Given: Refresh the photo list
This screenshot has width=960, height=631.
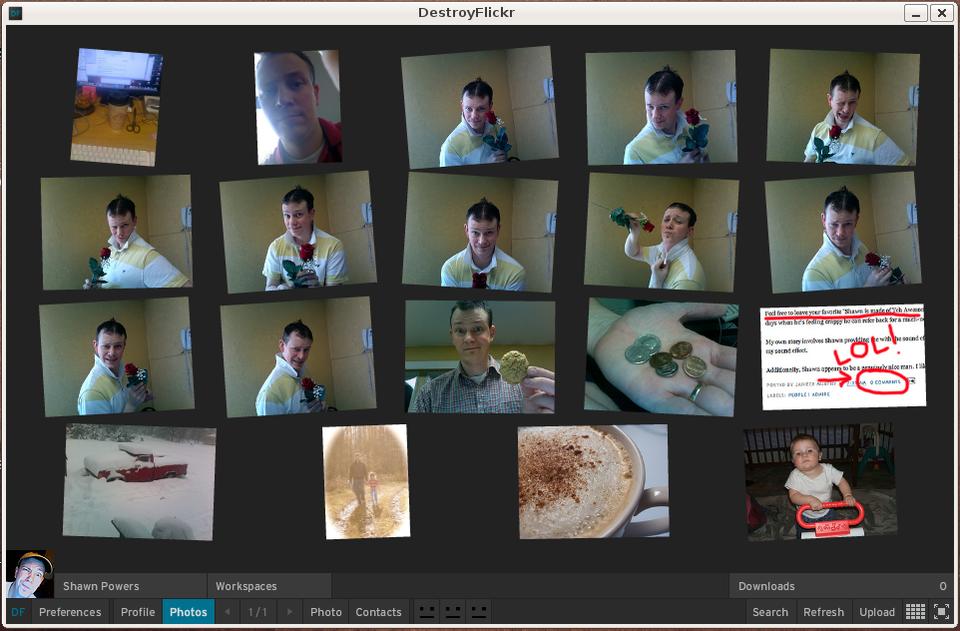Looking at the screenshot, I should [823, 612].
